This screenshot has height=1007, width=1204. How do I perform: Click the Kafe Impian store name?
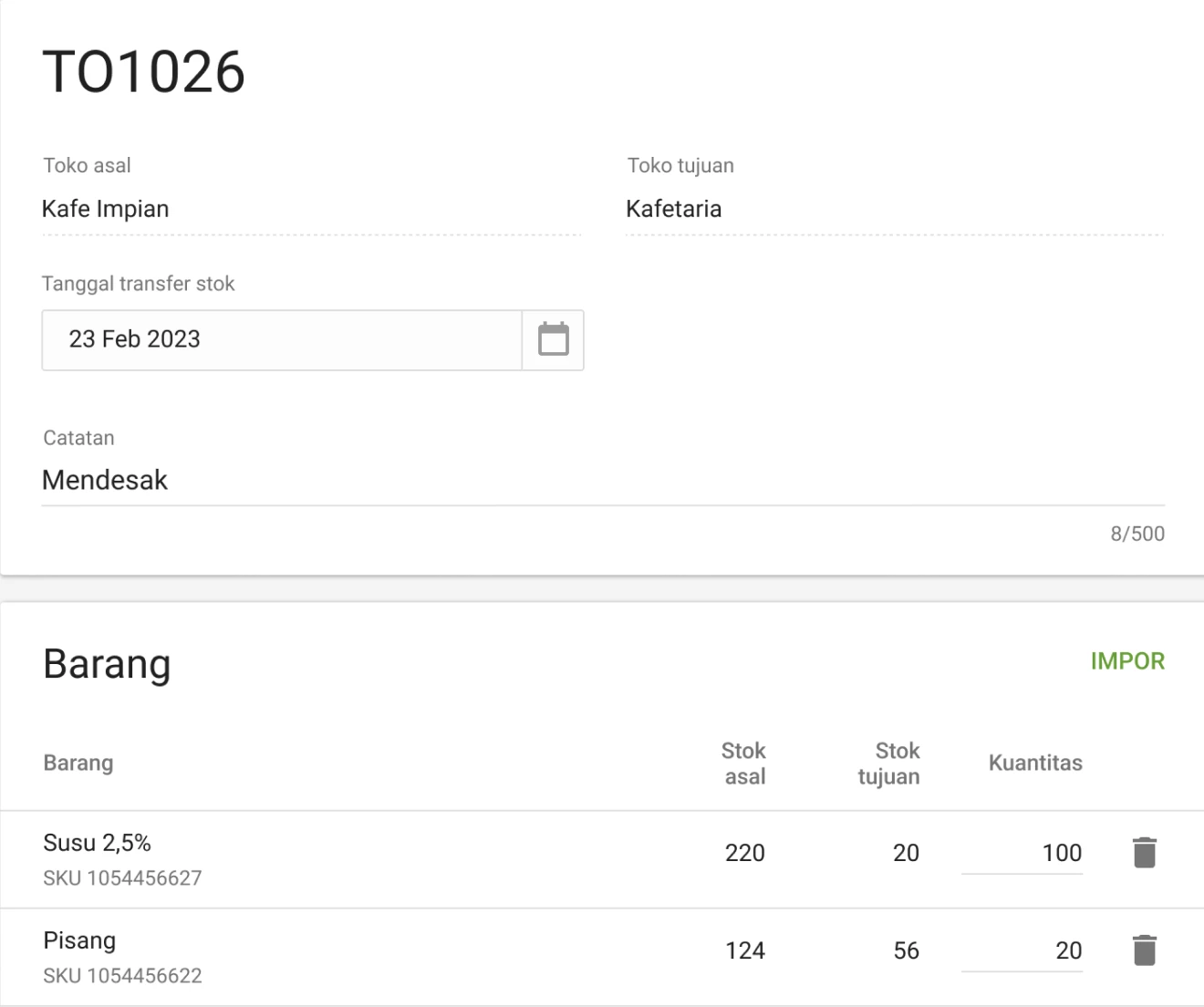[x=105, y=209]
